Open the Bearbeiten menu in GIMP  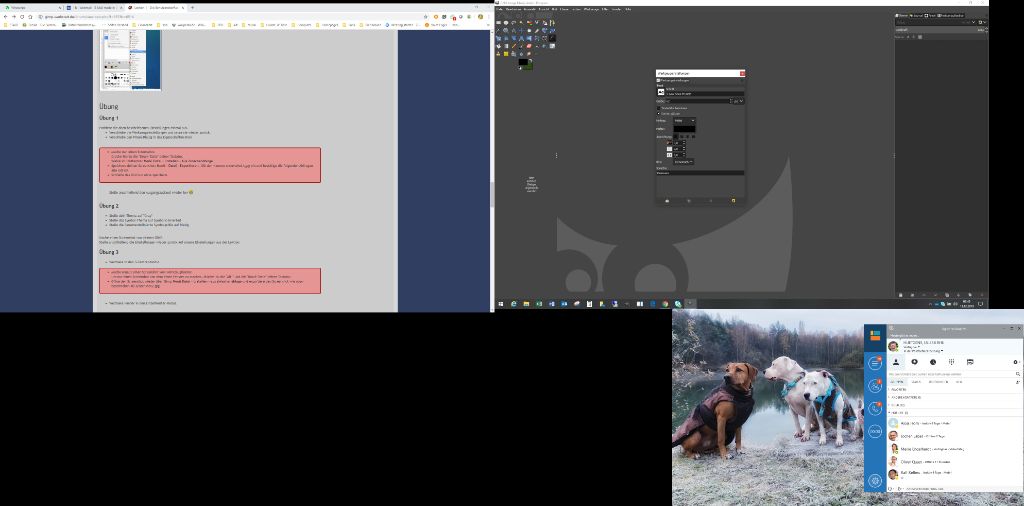(513, 9)
